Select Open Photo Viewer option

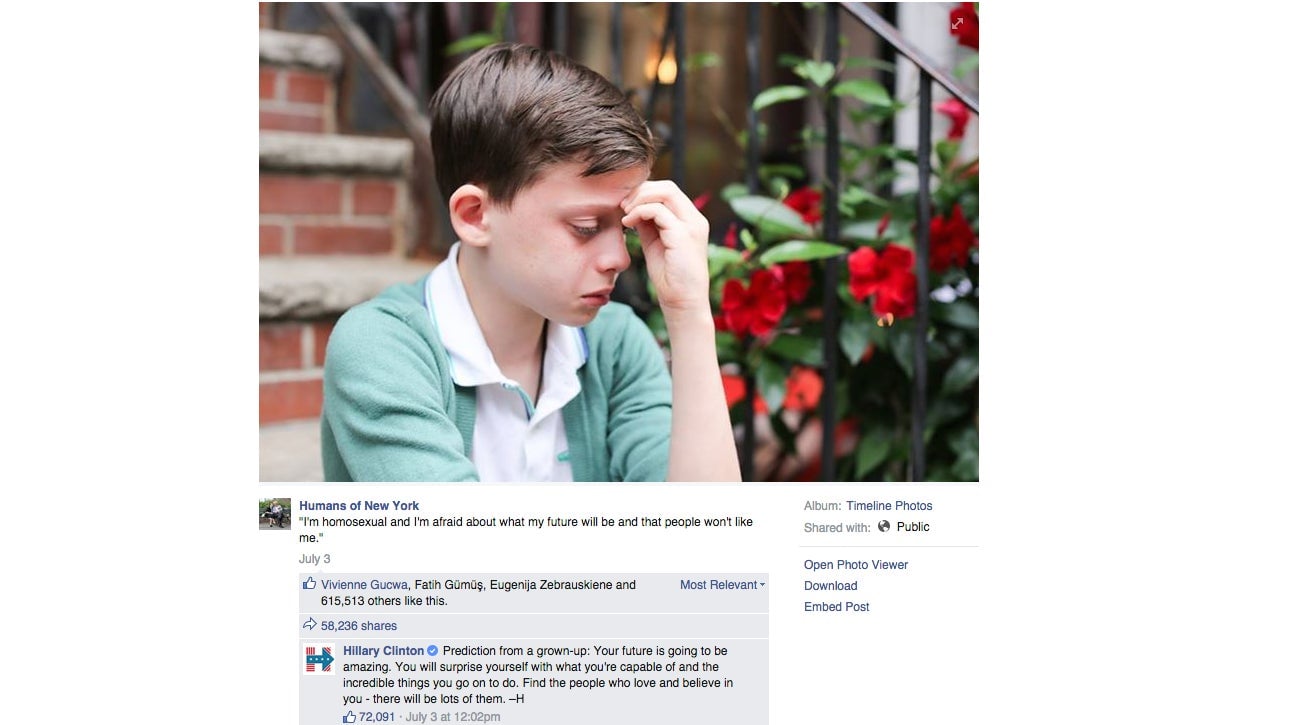(x=856, y=565)
